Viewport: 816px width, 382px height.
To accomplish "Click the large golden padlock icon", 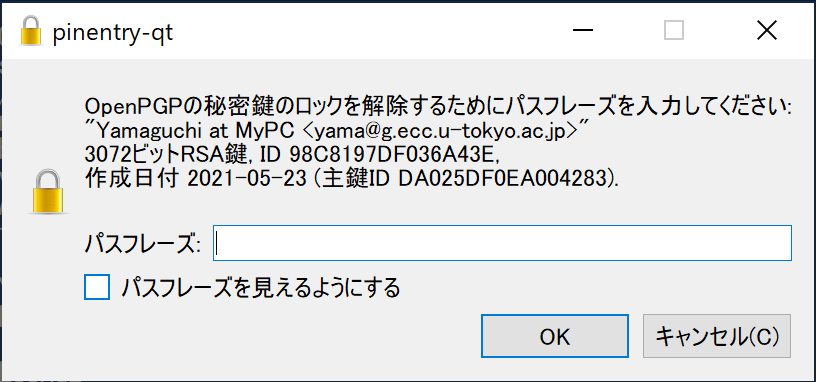I will [48, 191].
